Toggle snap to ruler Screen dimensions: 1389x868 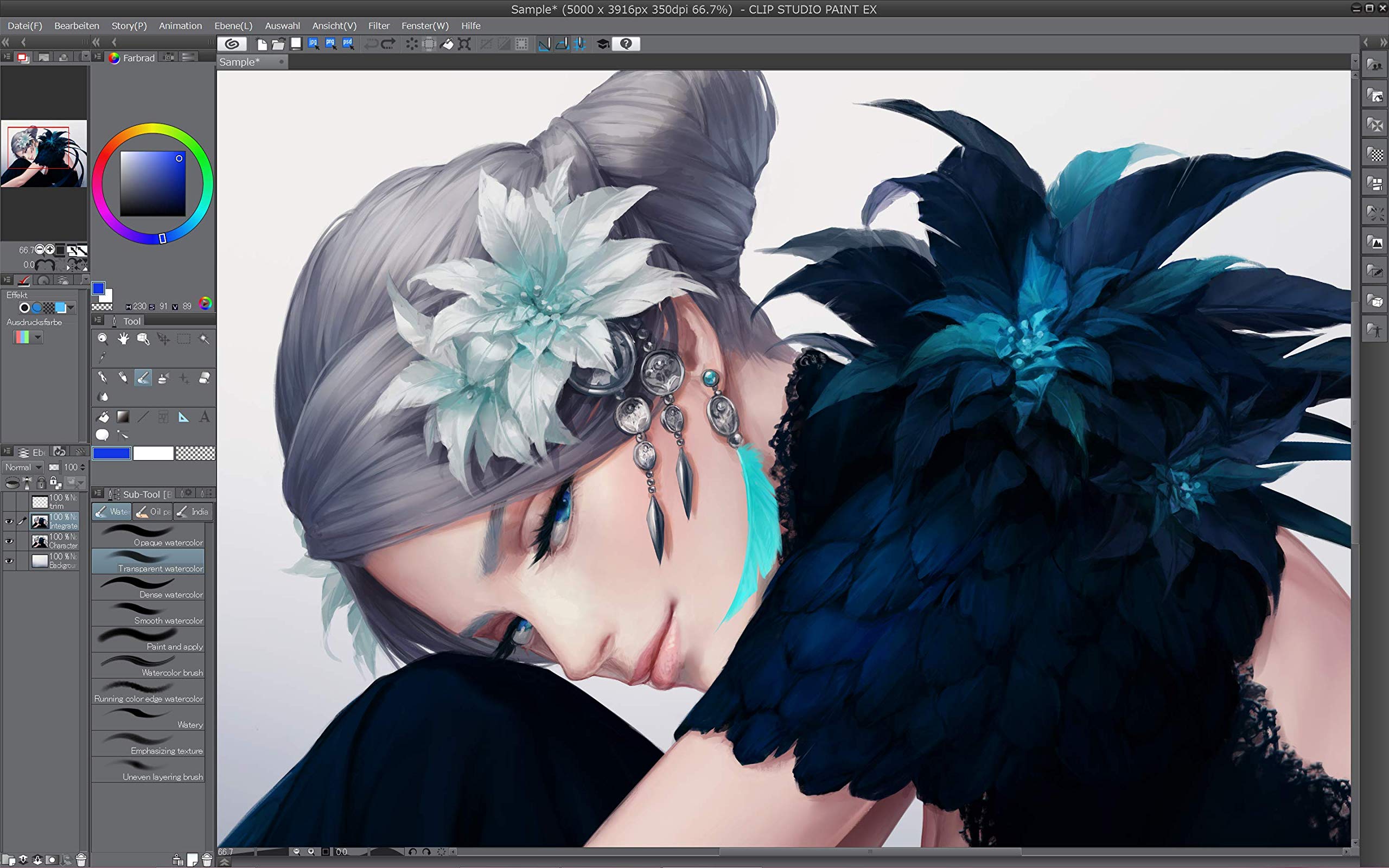pos(544,43)
